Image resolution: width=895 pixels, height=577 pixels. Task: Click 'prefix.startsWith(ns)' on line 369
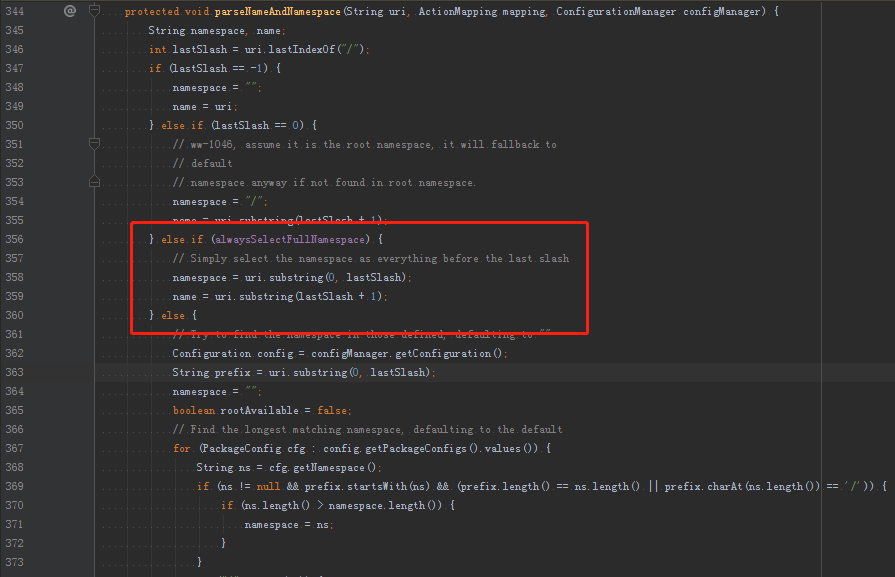(367, 487)
